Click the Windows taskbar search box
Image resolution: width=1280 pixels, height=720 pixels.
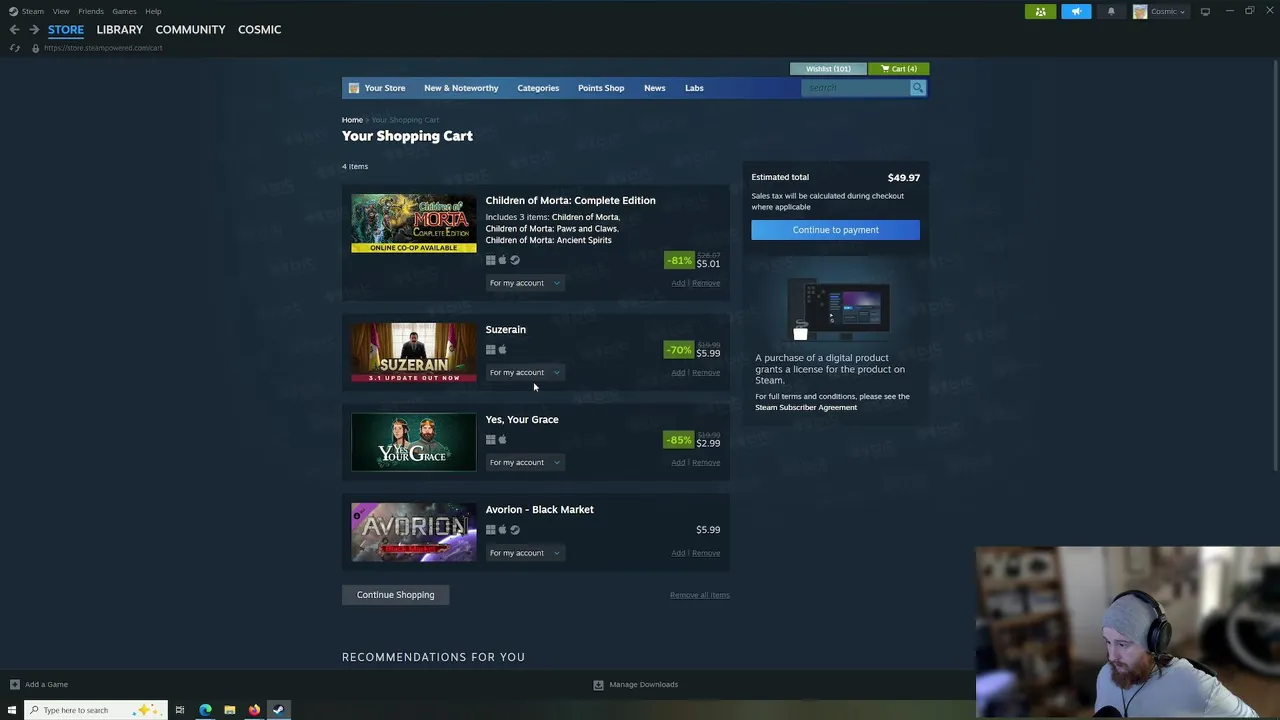95,710
